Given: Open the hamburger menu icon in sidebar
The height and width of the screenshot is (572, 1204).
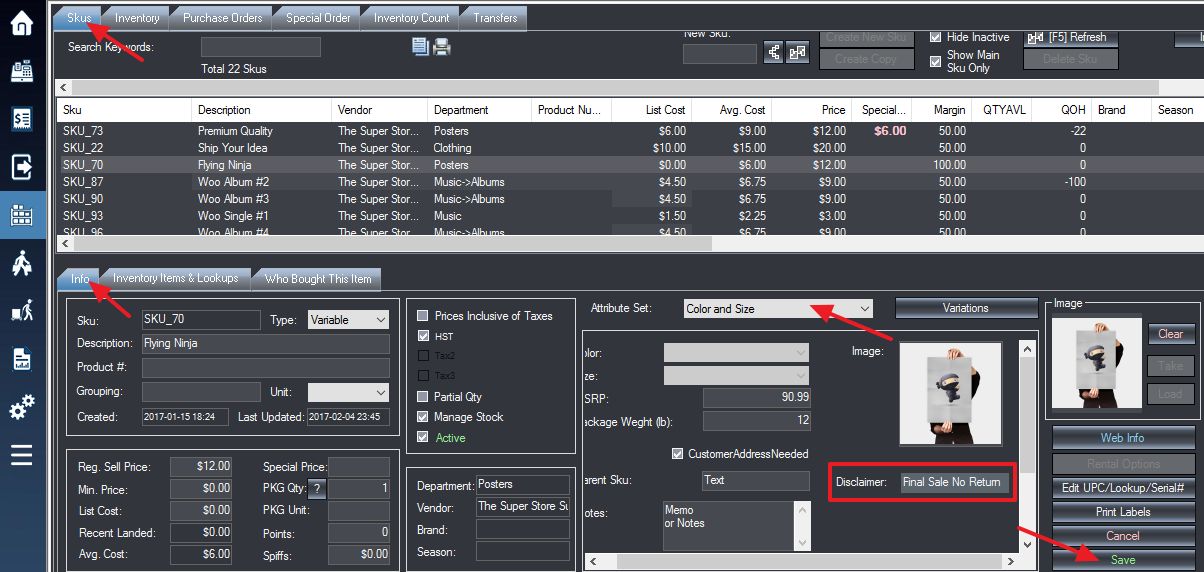Looking at the screenshot, I should tap(22, 455).
